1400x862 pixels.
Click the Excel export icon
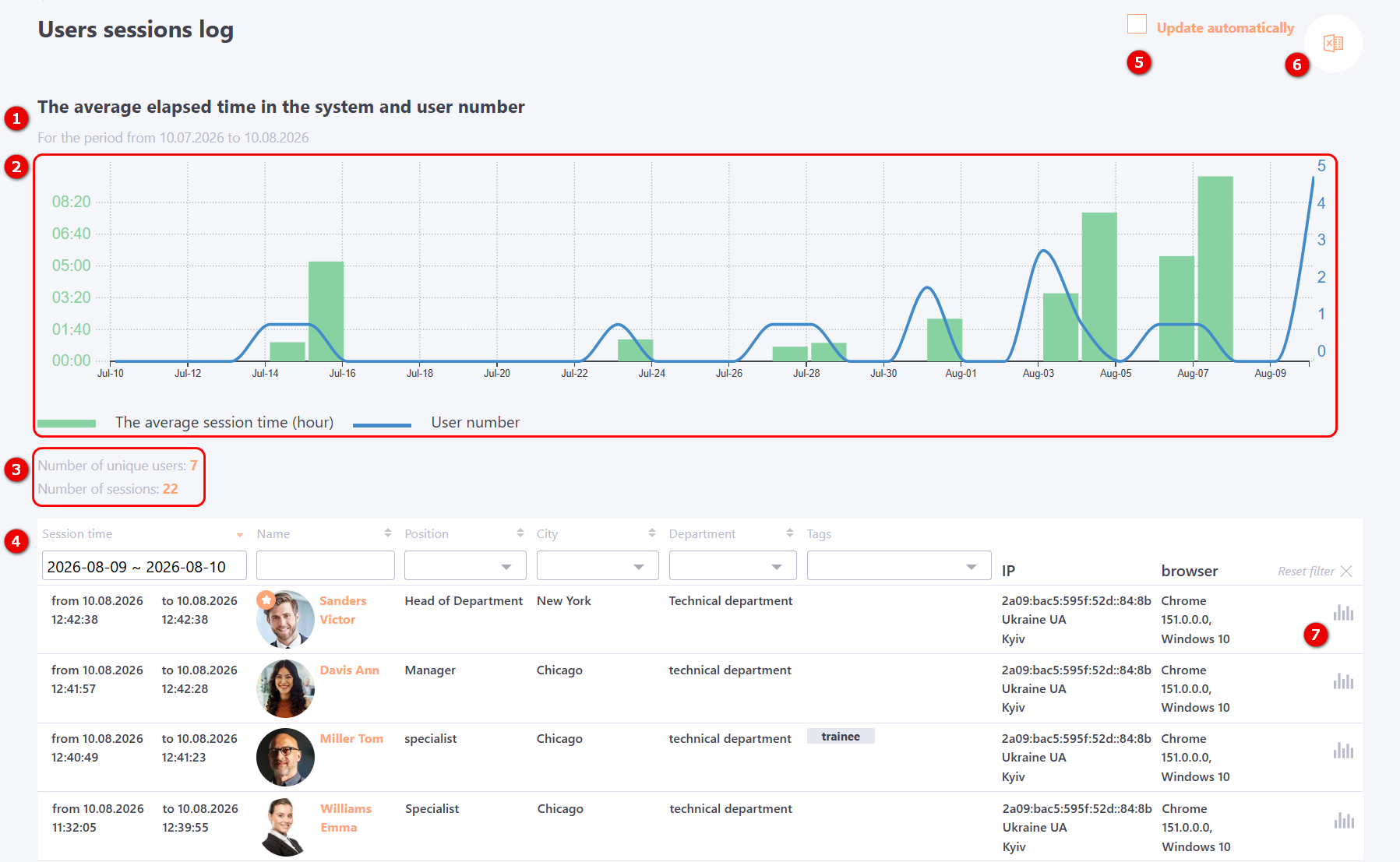click(1333, 43)
